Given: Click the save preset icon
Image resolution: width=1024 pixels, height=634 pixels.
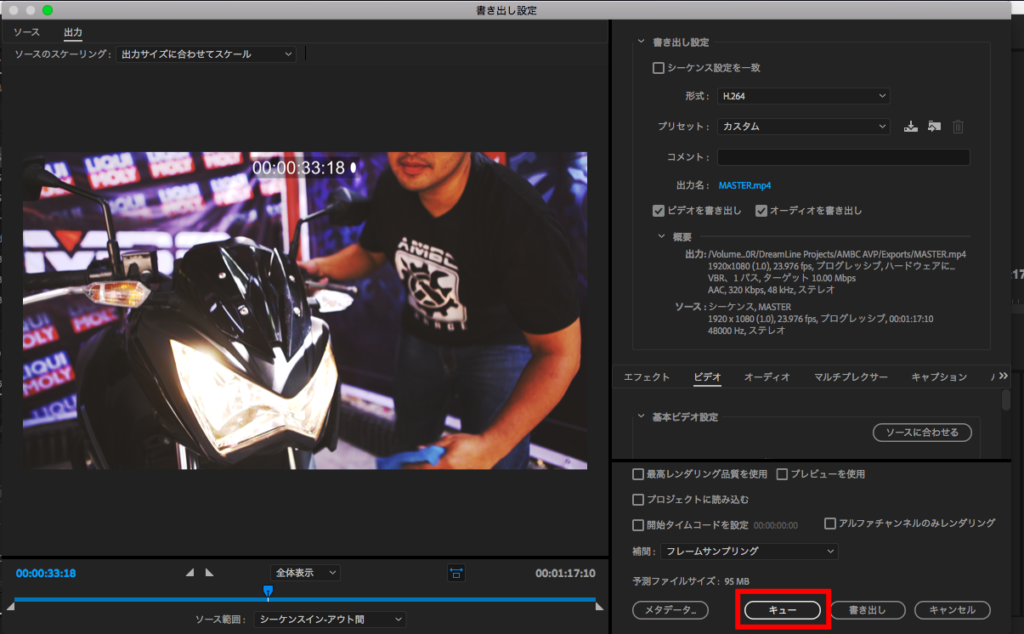Looking at the screenshot, I should pos(910,127).
